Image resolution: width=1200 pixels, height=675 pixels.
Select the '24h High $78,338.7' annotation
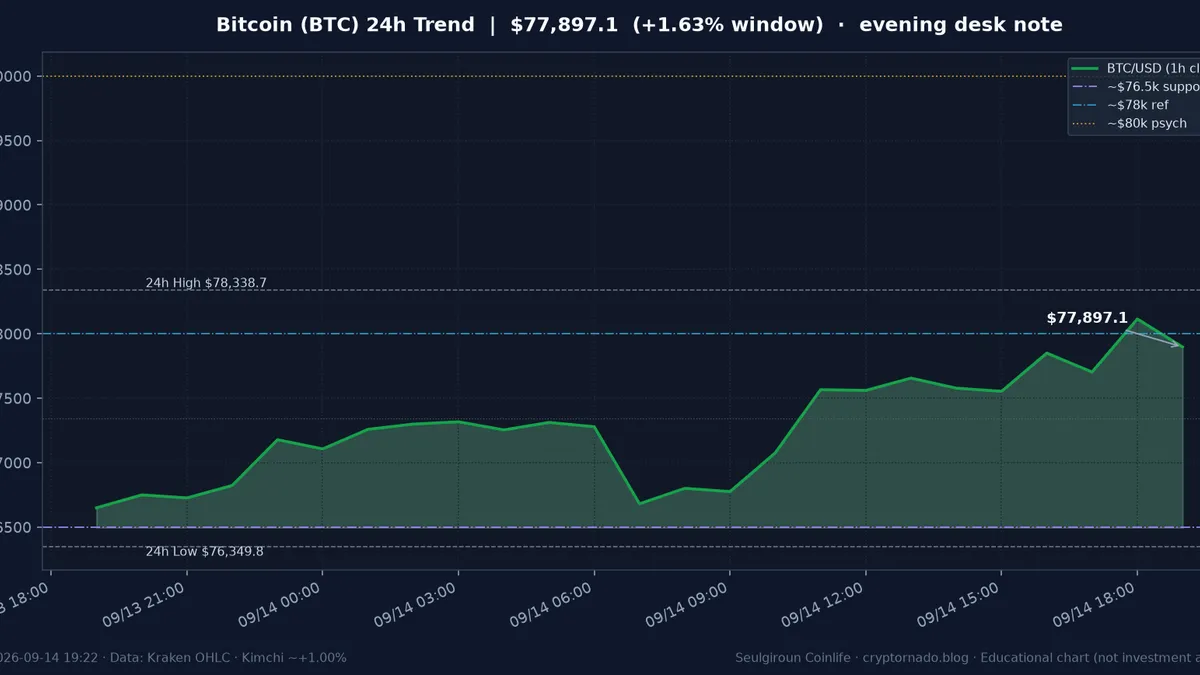point(206,283)
